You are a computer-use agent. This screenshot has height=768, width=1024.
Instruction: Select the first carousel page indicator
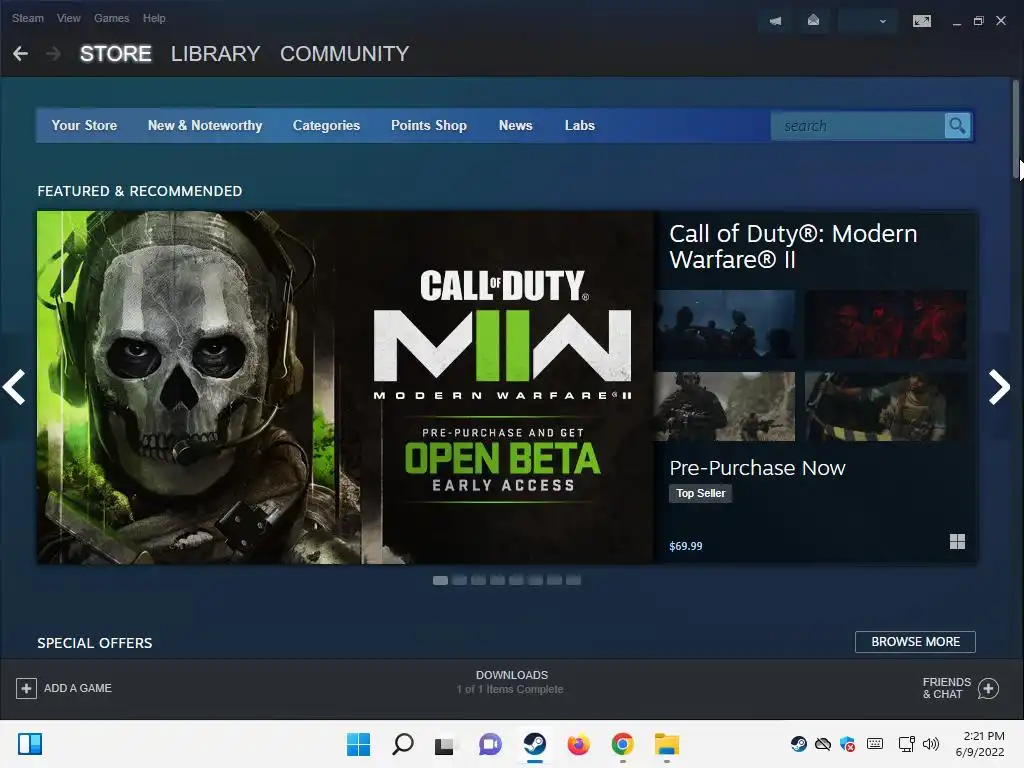tap(440, 580)
